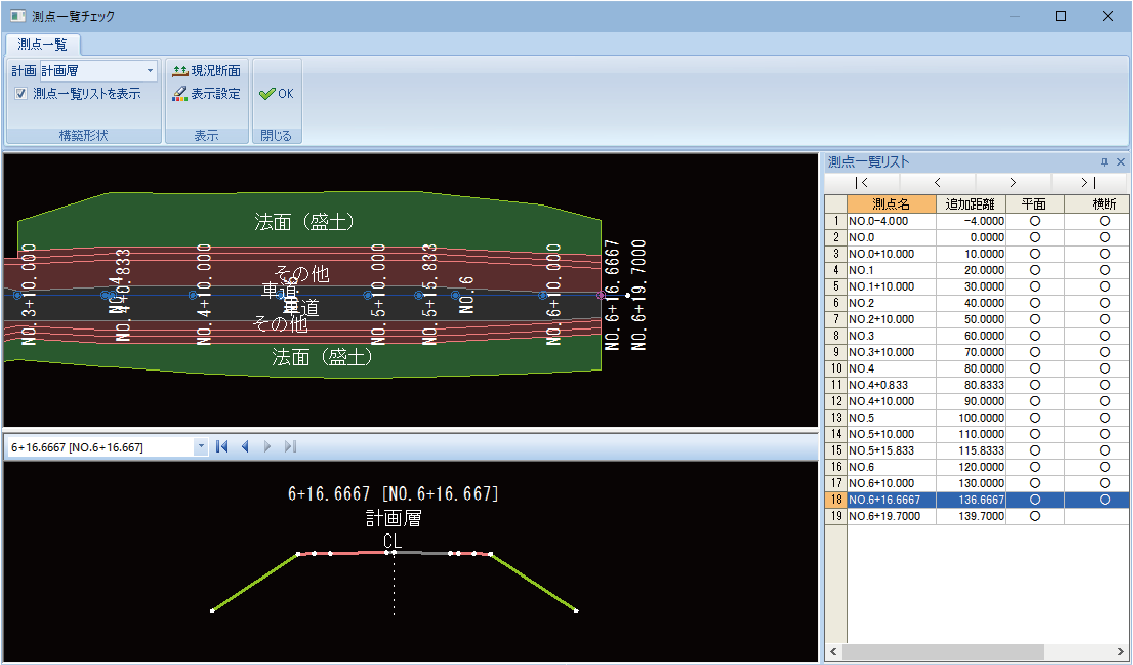Click station marker NO.5+10.000 on centerline
This screenshot has height=665, width=1133.
[x=368, y=295]
